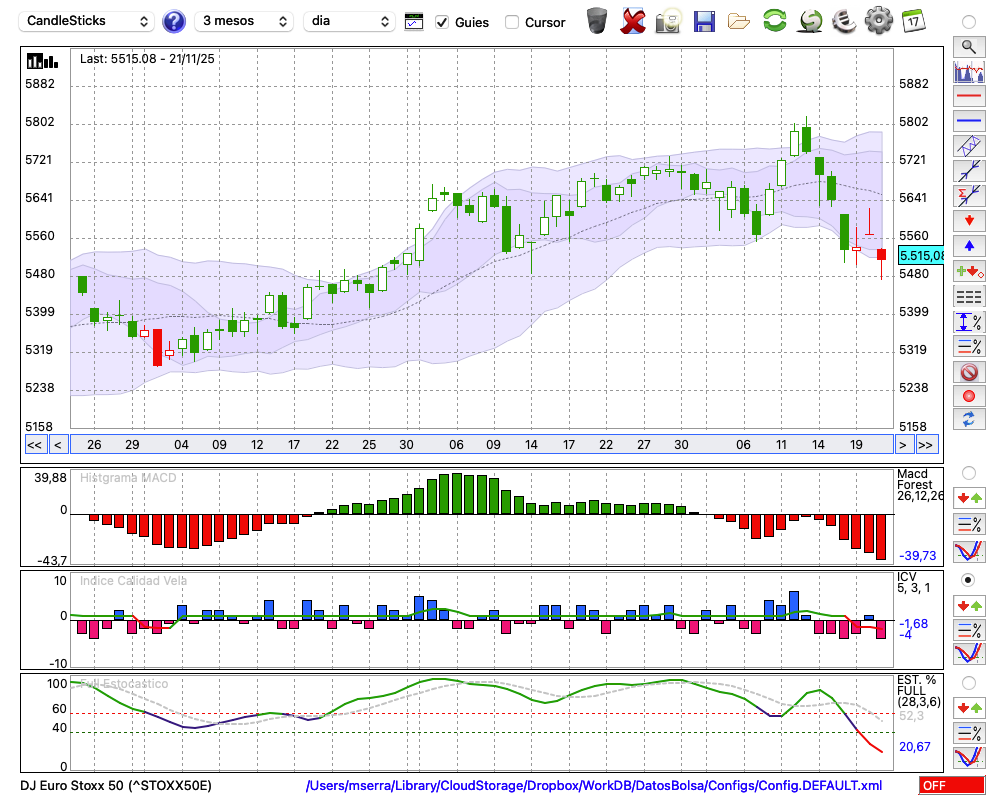Open the 3 mesos period dropdown
The image size is (1000, 800).
tap(244, 21)
